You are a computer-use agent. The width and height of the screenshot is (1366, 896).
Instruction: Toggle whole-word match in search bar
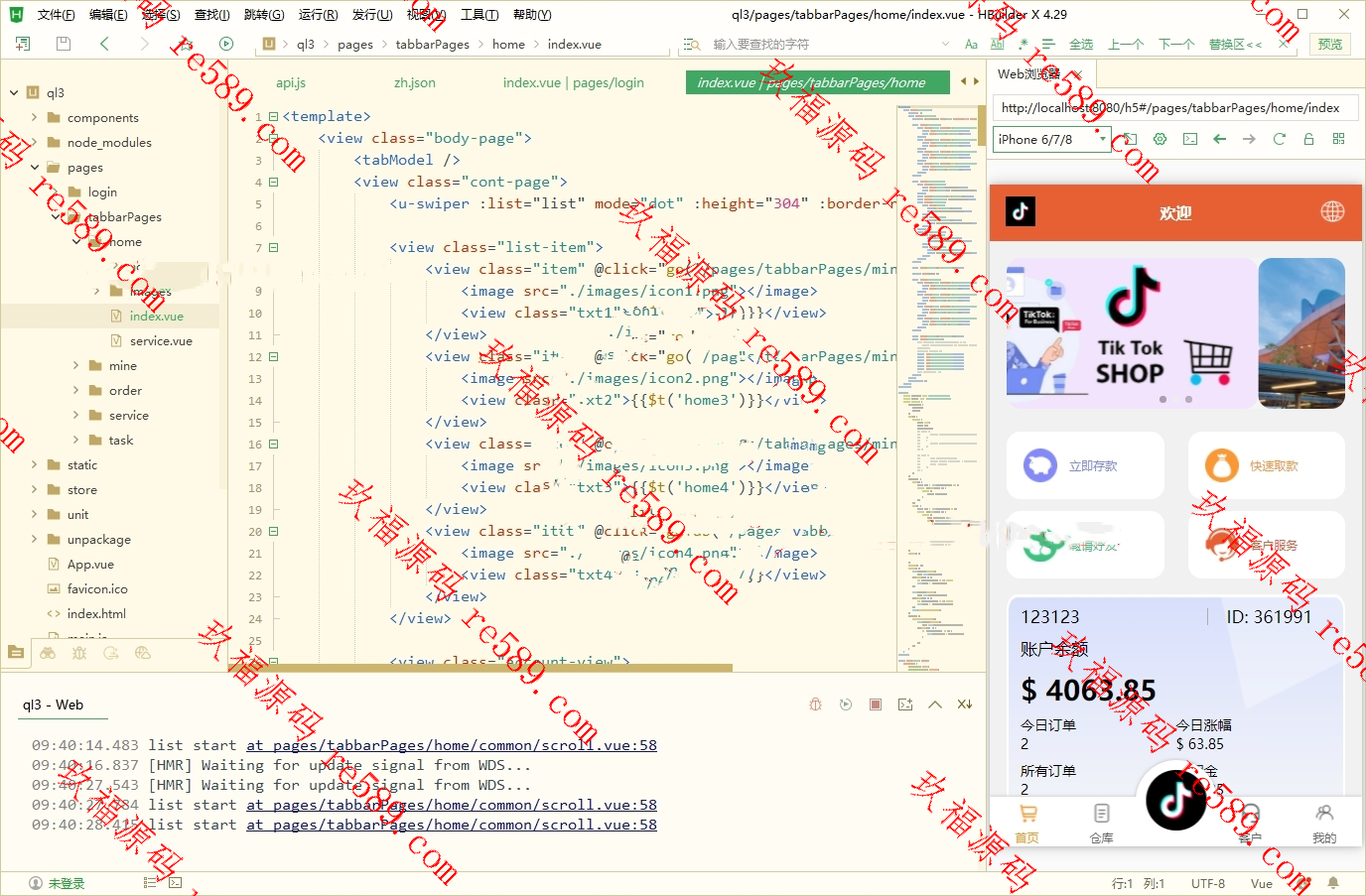997,44
